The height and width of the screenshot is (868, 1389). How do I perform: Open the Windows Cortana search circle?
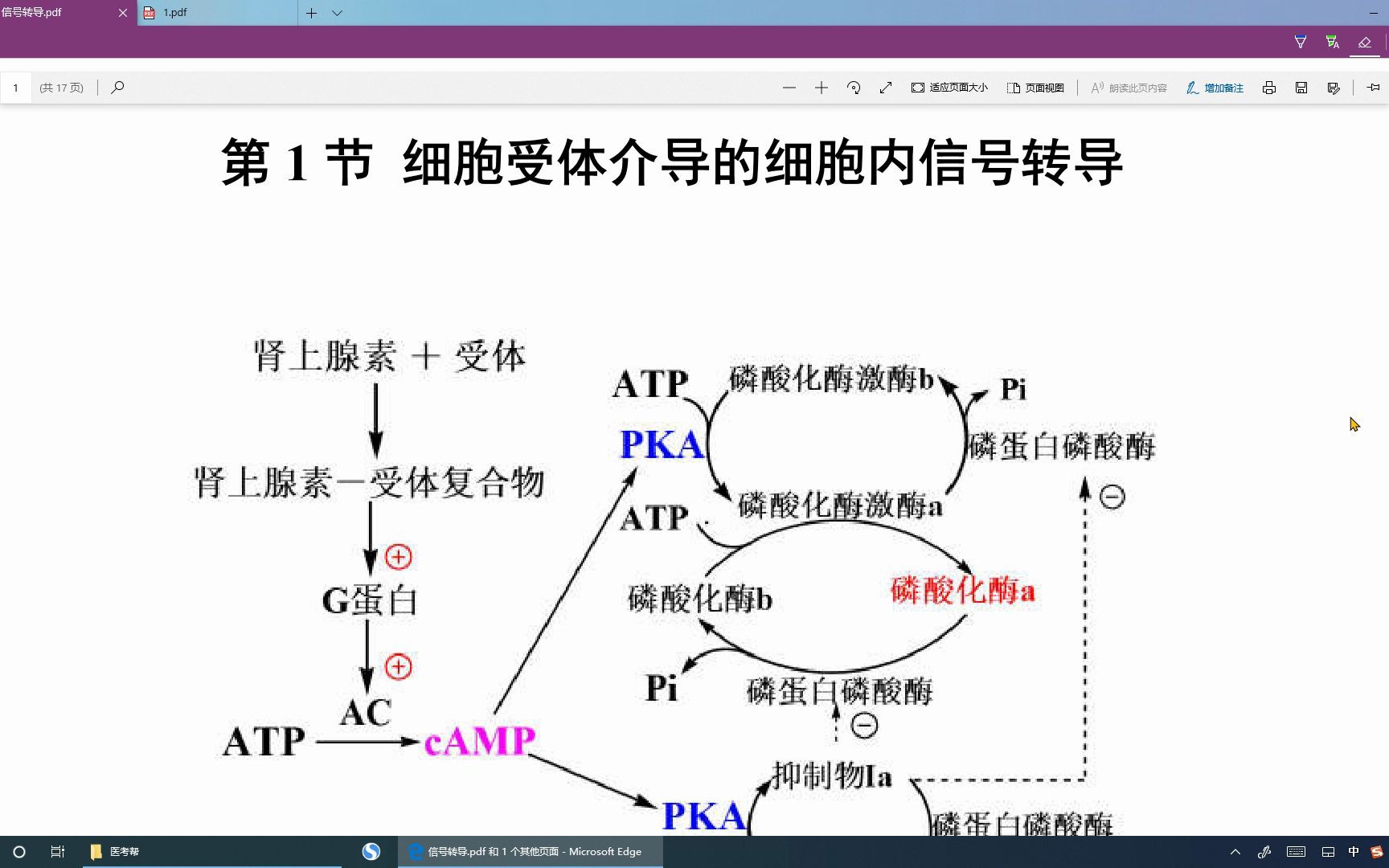pyautogui.click(x=19, y=852)
